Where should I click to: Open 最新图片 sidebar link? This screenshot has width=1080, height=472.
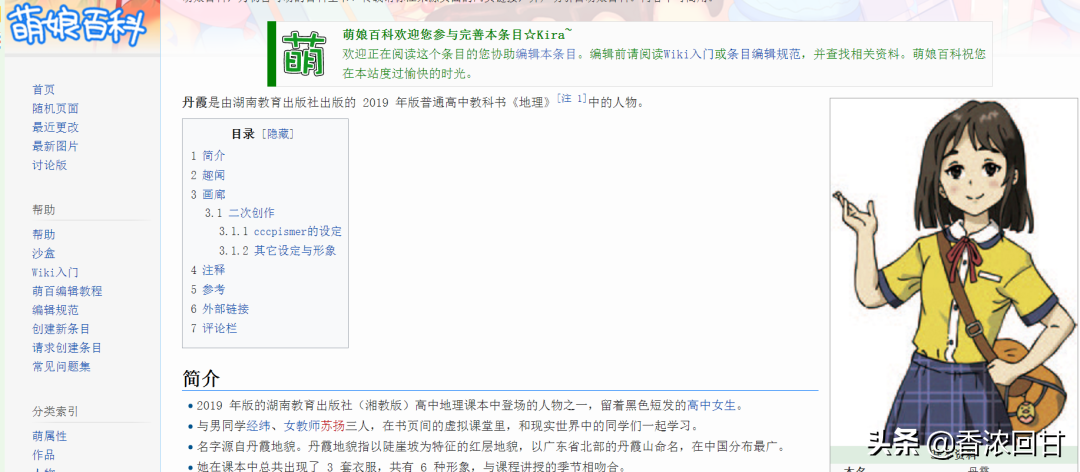coord(55,146)
